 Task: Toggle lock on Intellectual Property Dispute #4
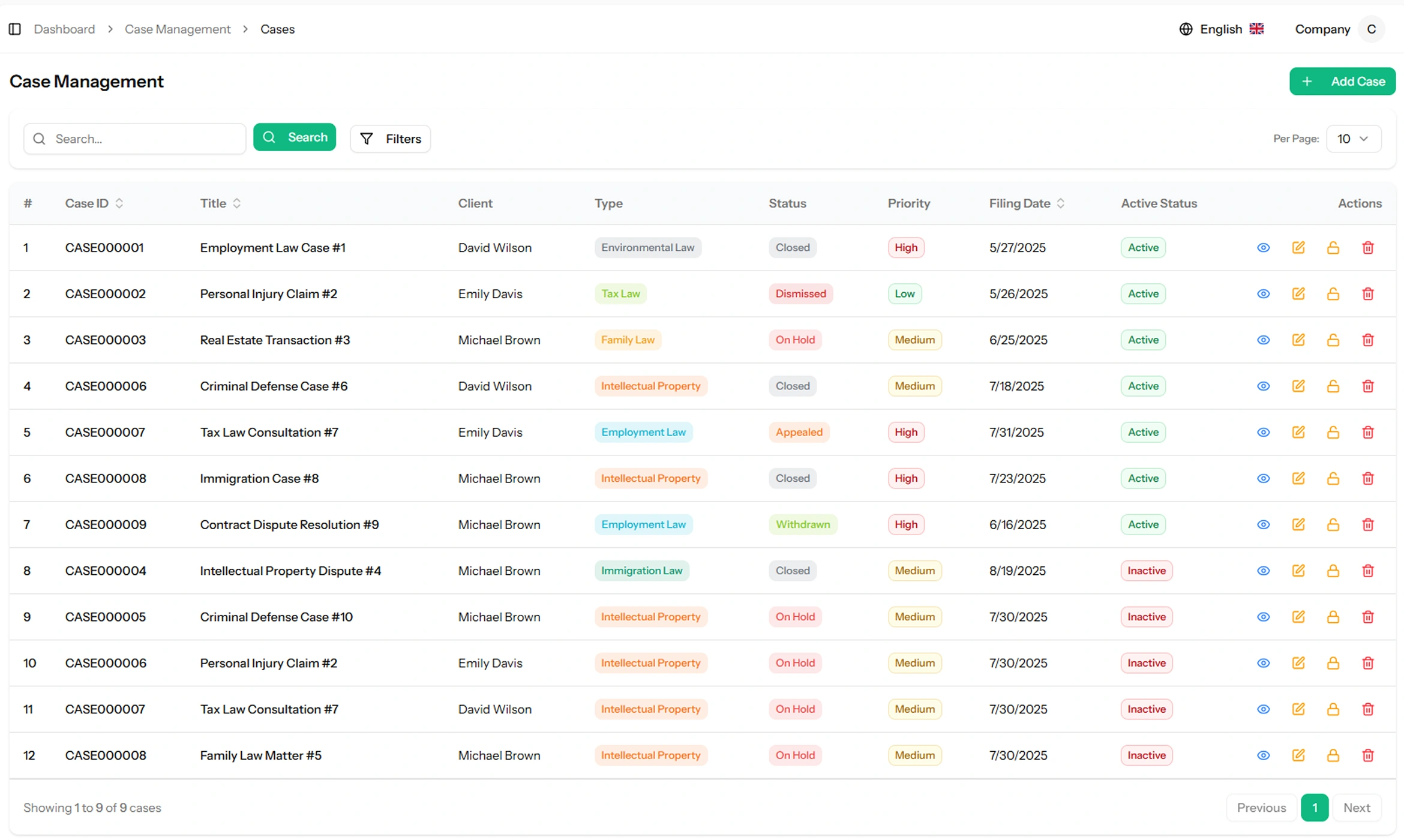point(1333,571)
